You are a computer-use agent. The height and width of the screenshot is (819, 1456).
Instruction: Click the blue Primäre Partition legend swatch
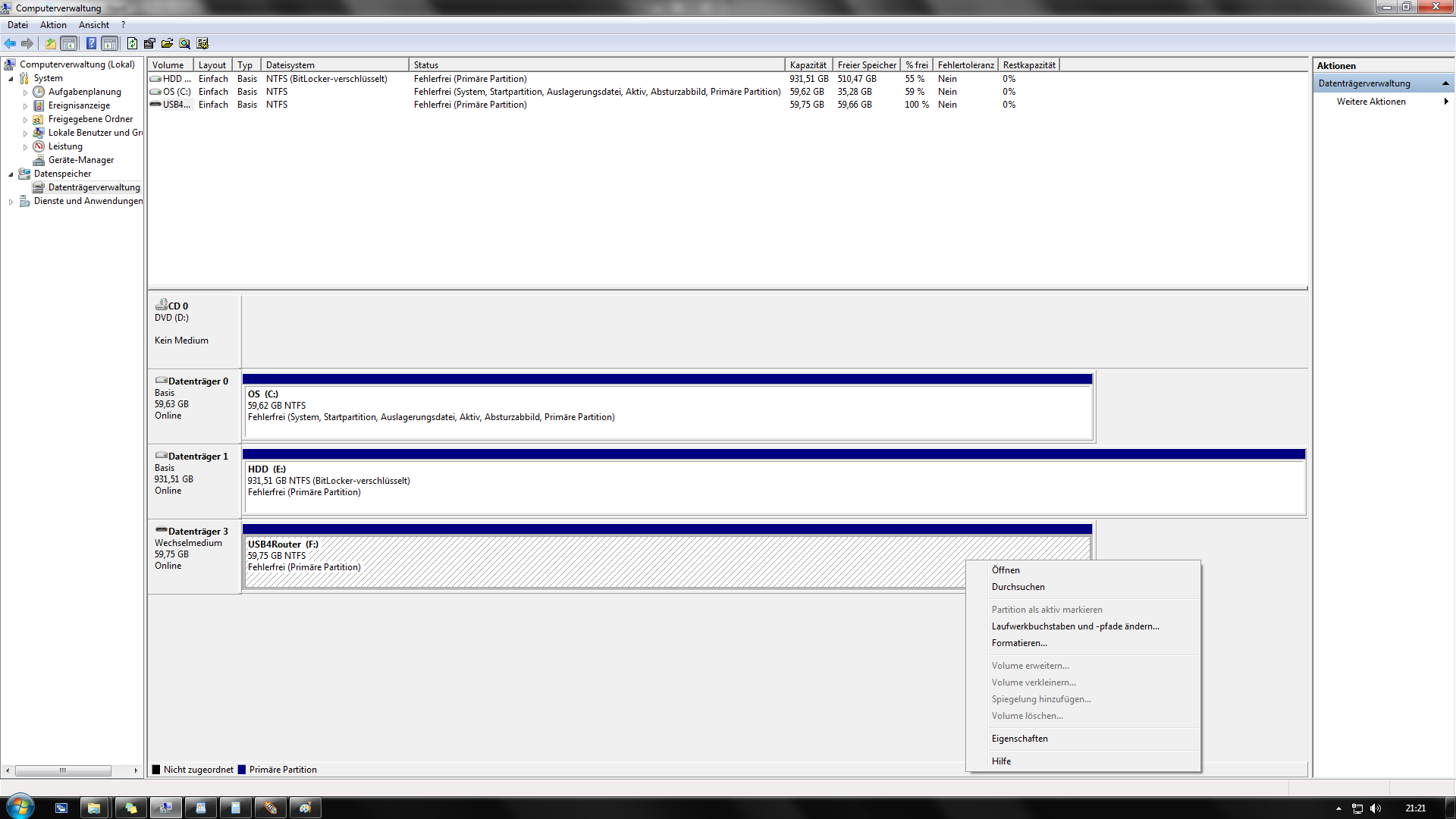tap(242, 770)
